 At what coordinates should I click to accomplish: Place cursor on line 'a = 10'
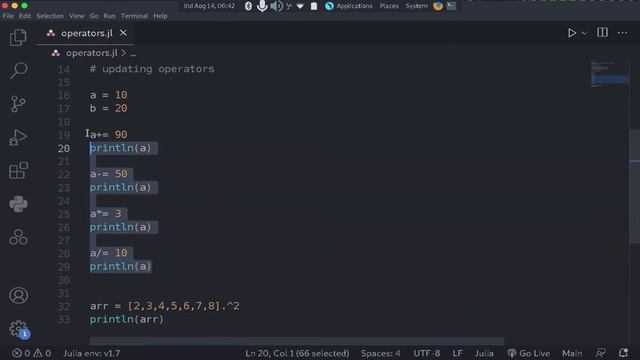click(x=109, y=95)
